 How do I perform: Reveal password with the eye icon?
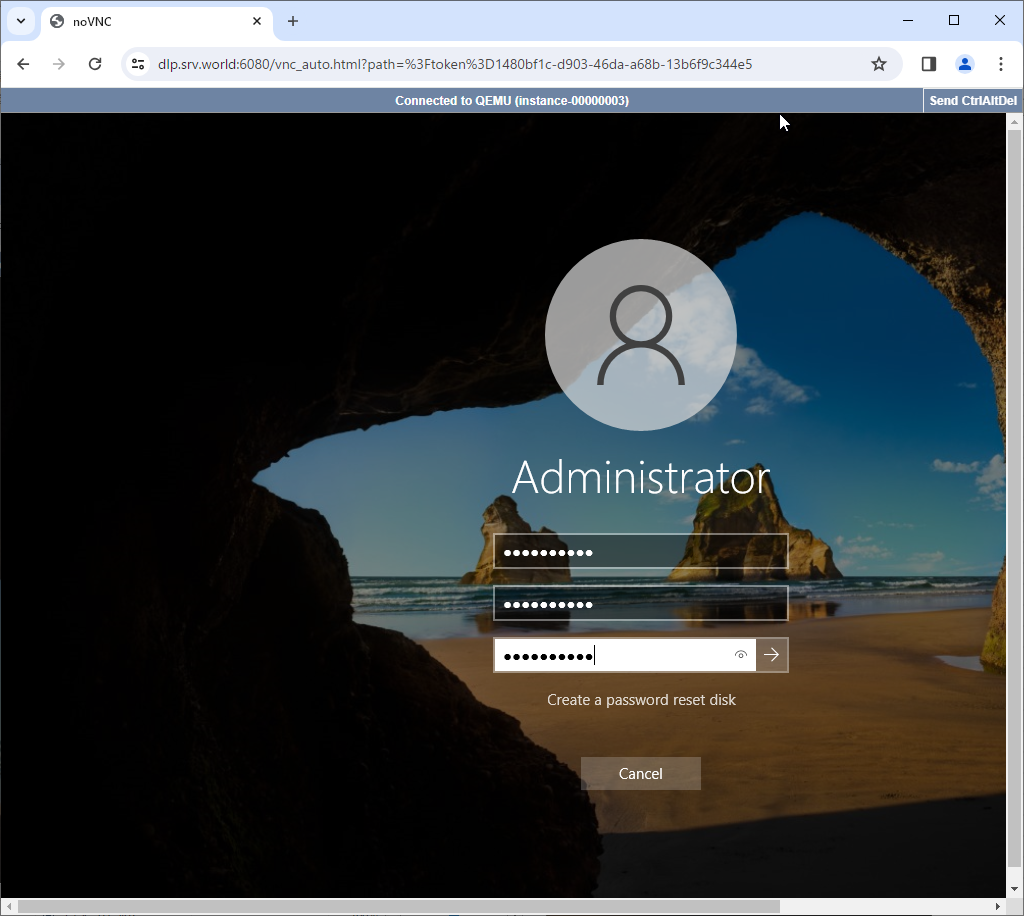coord(741,655)
